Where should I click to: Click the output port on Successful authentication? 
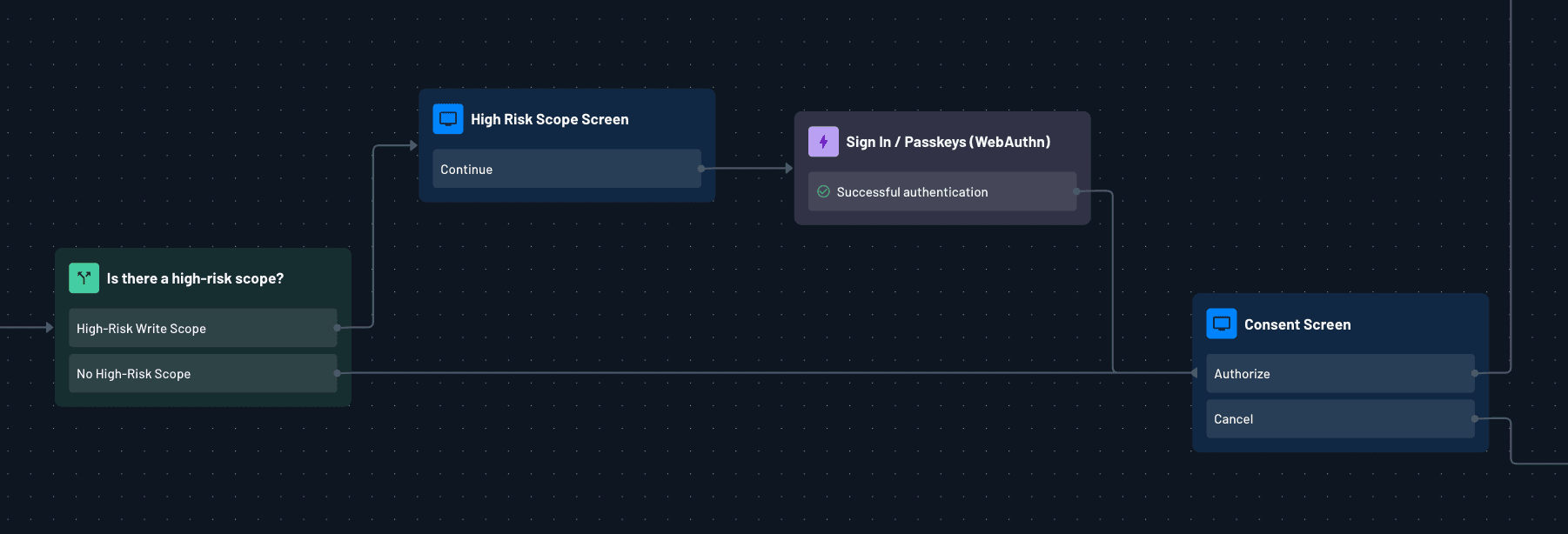point(1076,191)
